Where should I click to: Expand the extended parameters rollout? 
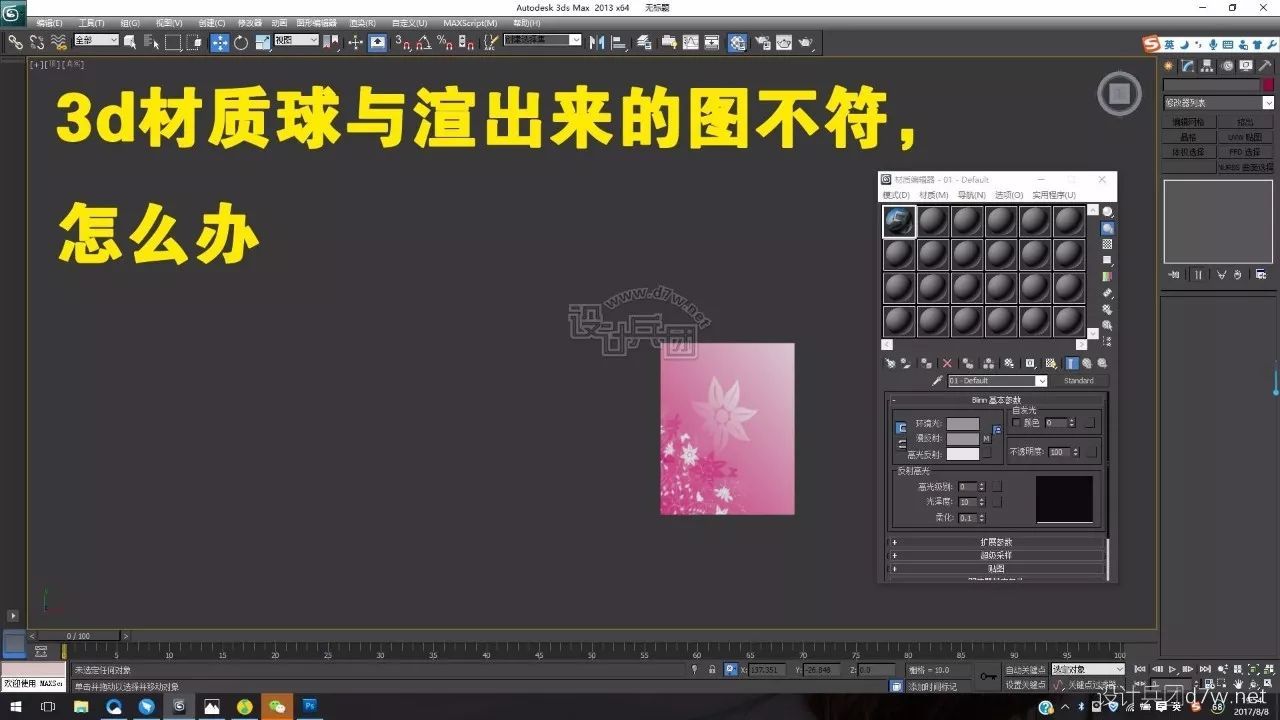click(x=997, y=542)
